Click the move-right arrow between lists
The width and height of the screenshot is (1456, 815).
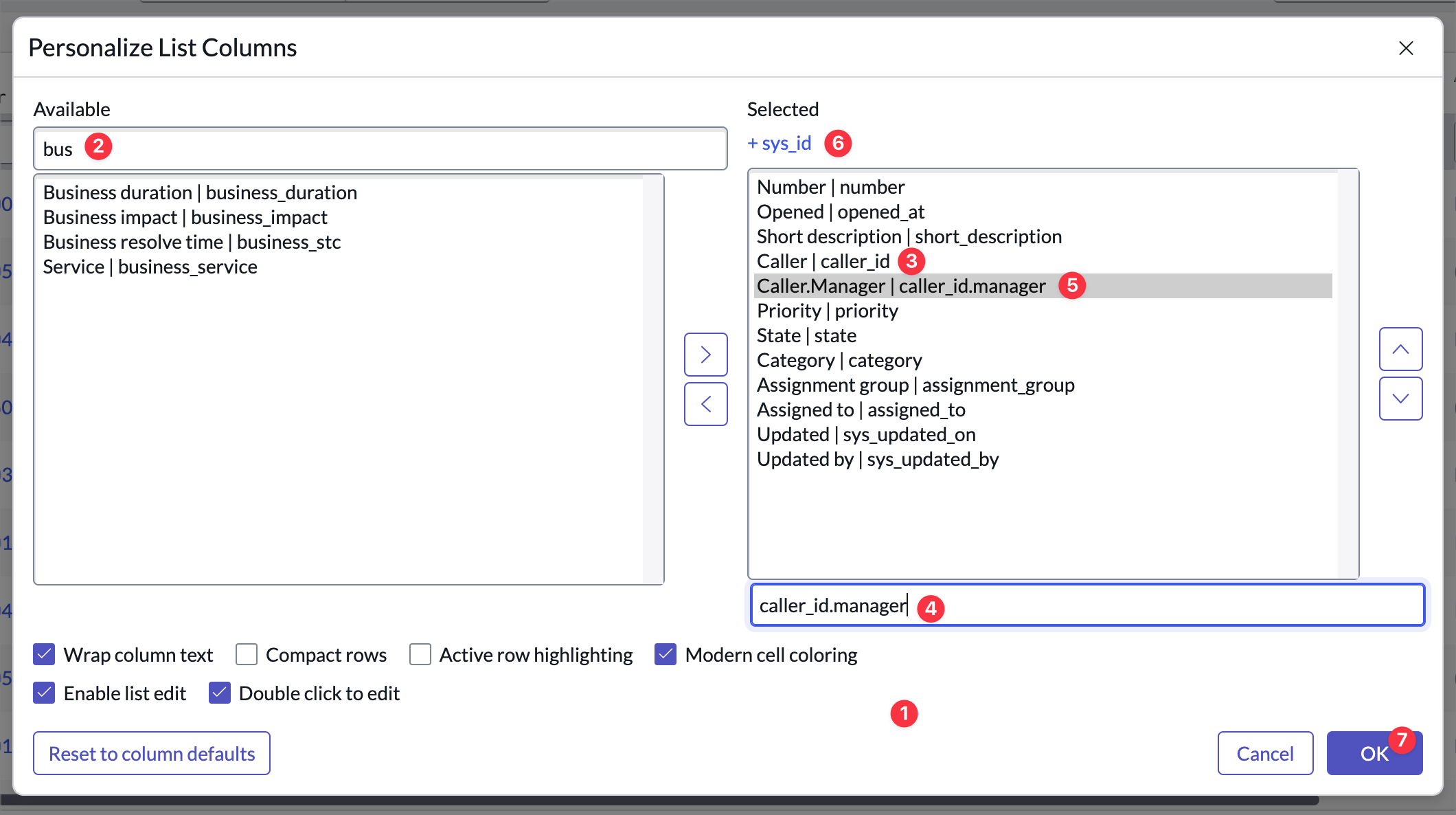tap(705, 354)
